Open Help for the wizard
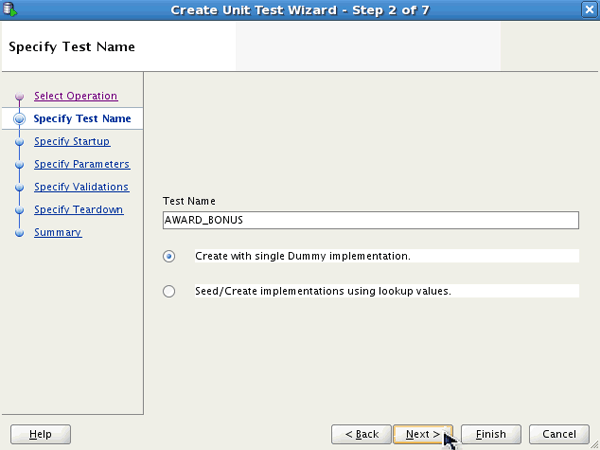Screen dimensions: 600x450 [x=40, y=434]
